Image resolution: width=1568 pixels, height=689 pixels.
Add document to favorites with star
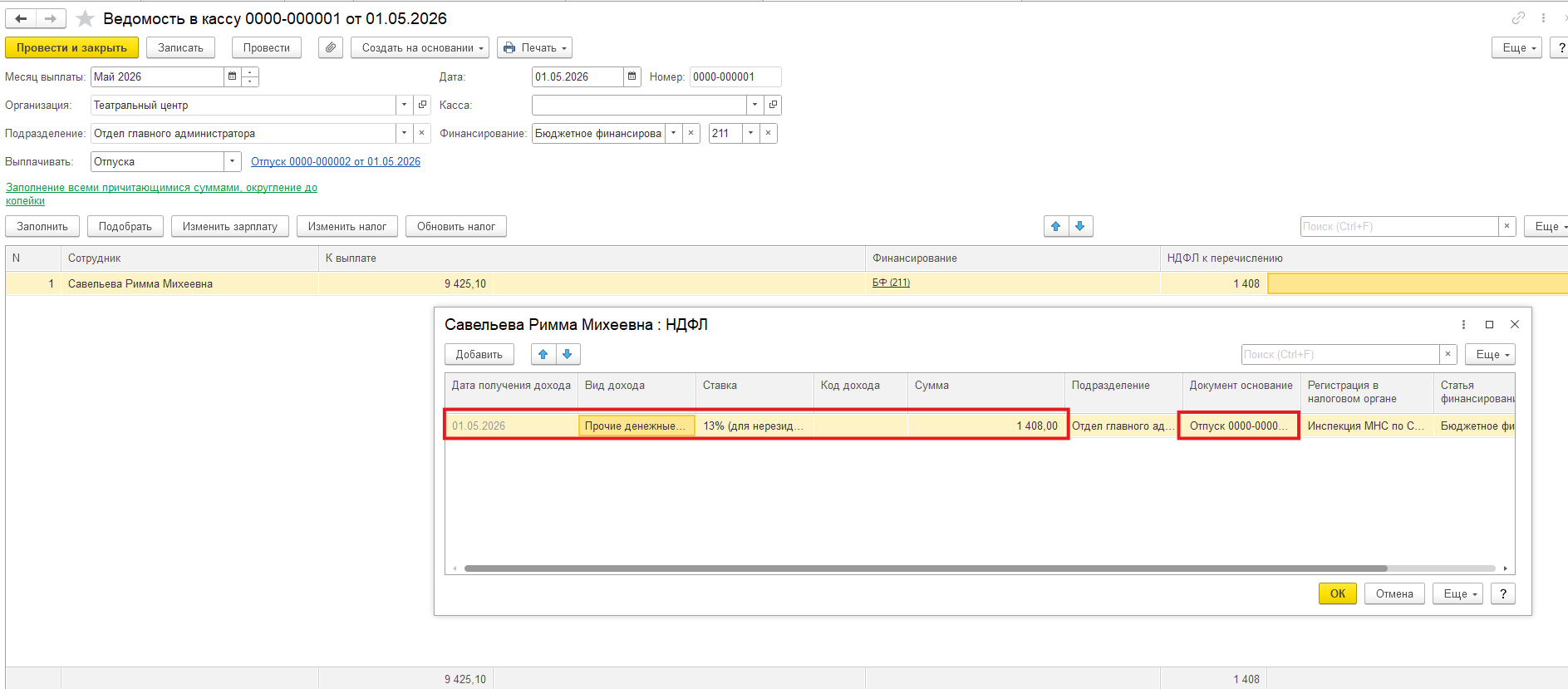point(85,18)
